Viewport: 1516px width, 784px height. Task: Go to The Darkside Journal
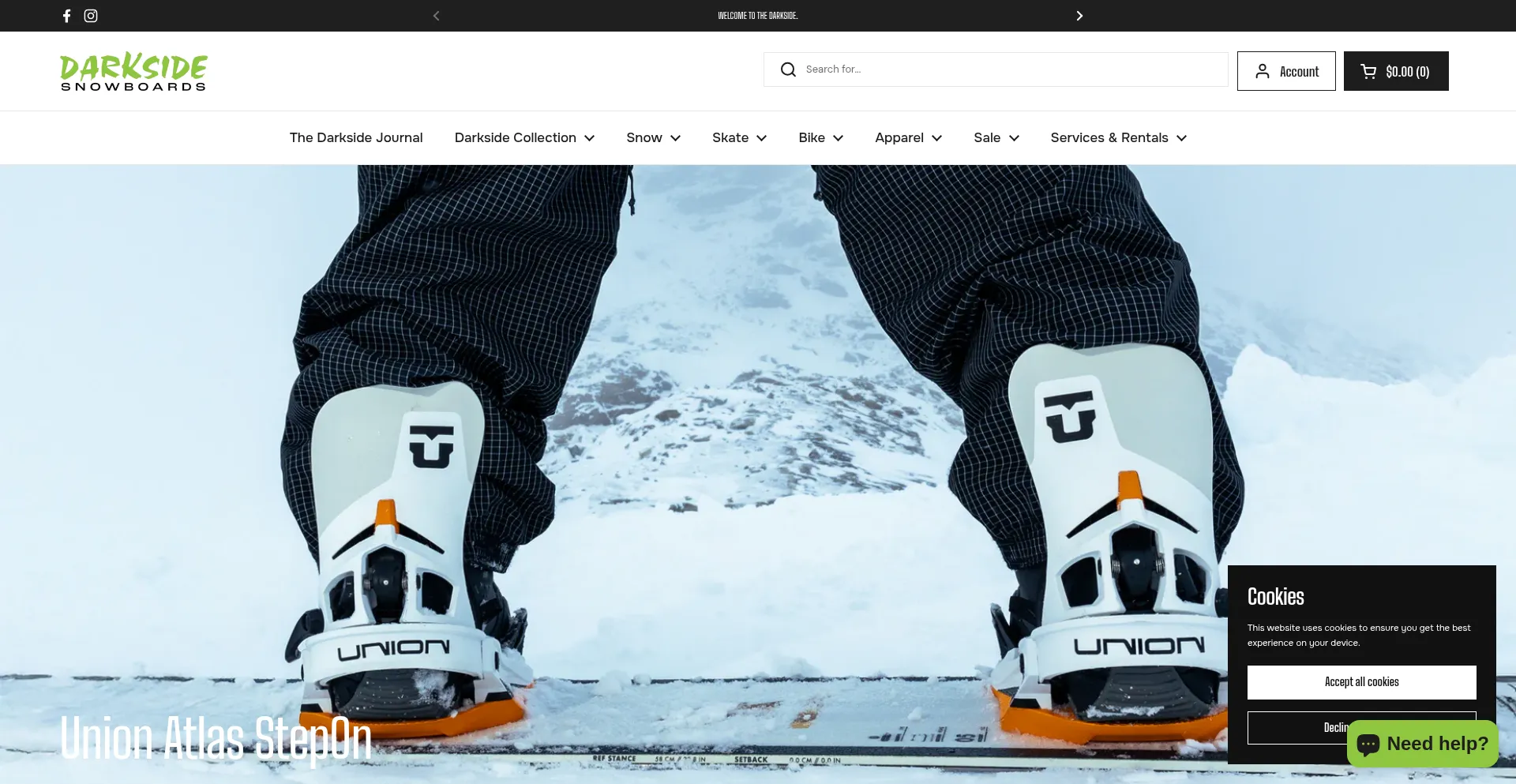coord(356,137)
